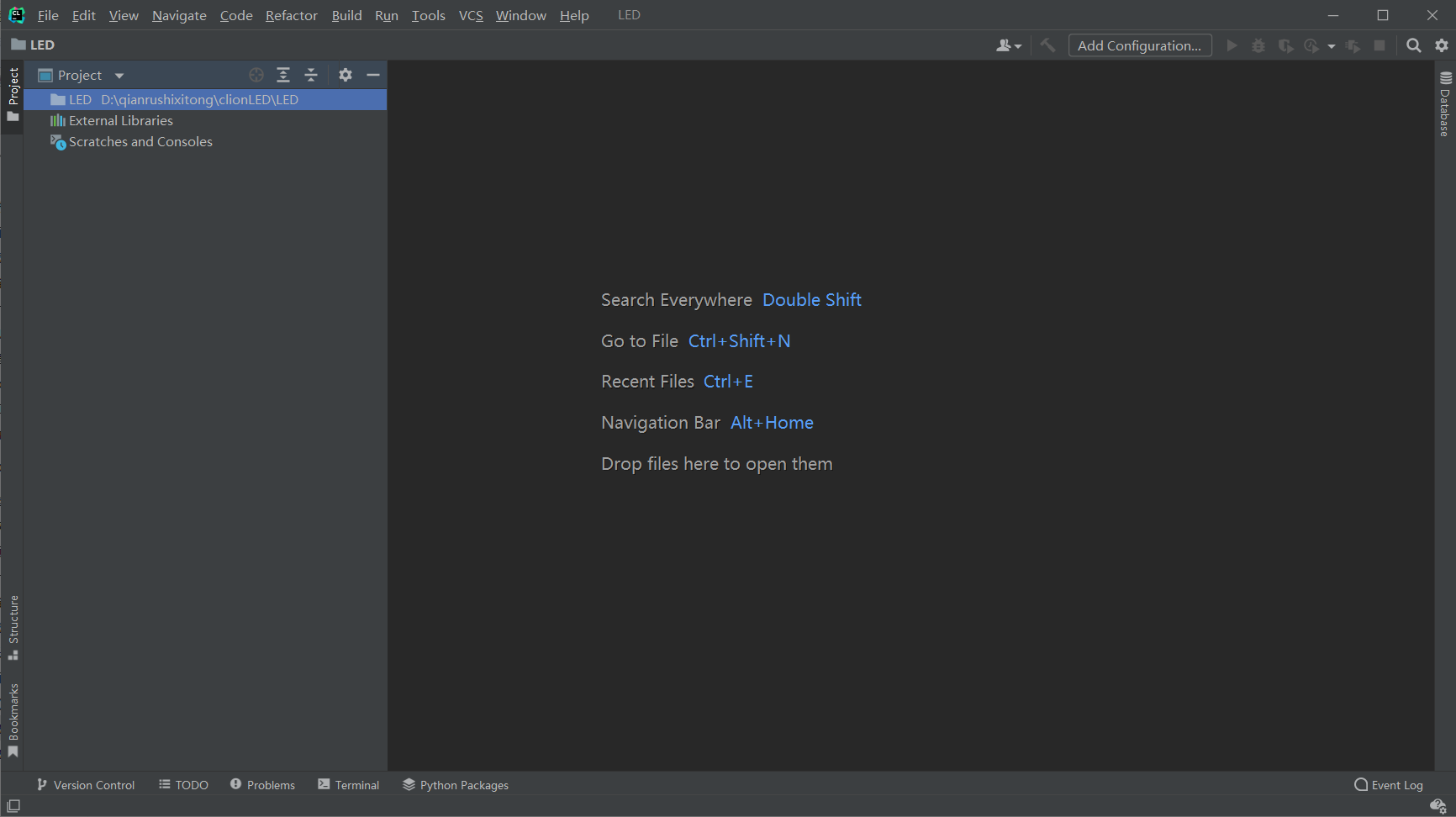
Task: Click Run with Coverage icon
Action: (x=1285, y=45)
